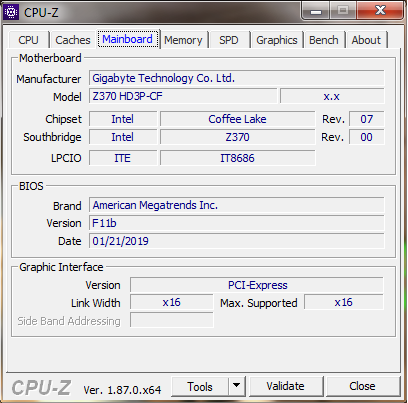The width and height of the screenshot is (408, 403).
Task: Go to the SPD tab
Action: tap(229, 40)
